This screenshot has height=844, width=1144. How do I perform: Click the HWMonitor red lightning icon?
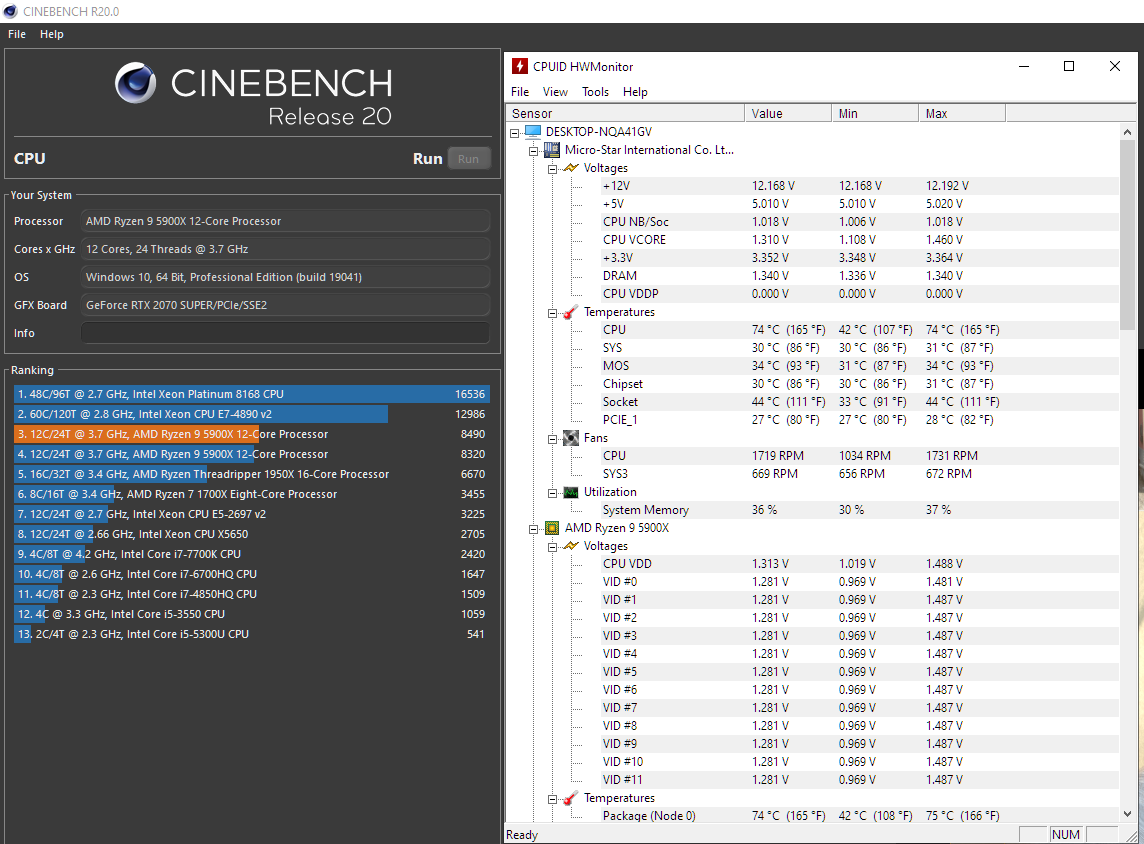coord(519,66)
